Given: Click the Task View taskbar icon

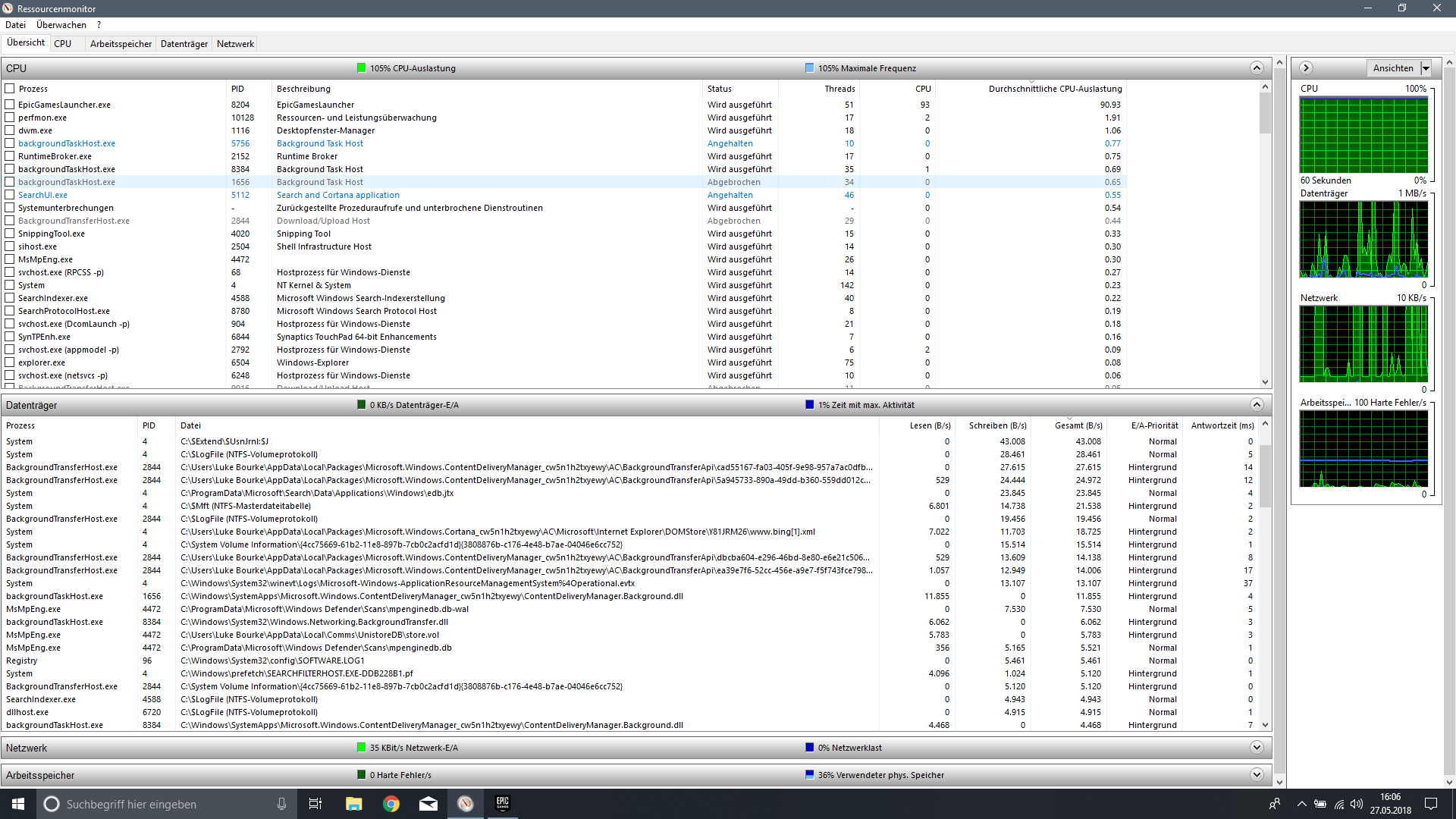Looking at the screenshot, I should click(315, 804).
